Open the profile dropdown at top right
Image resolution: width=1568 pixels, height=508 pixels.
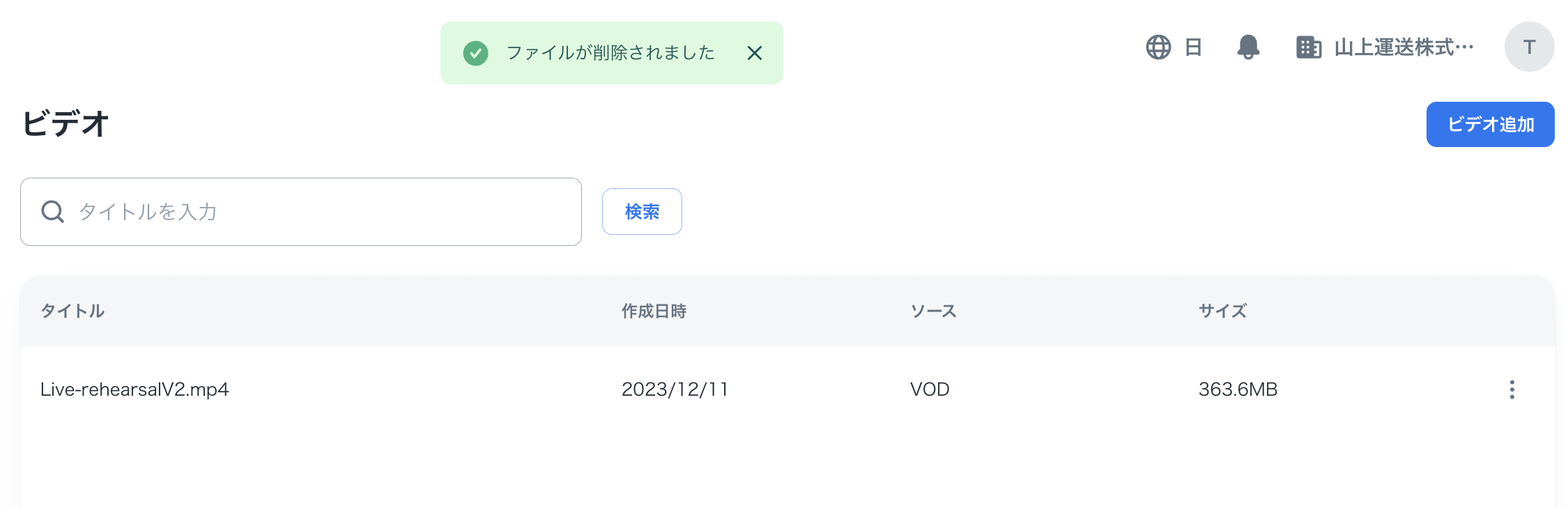click(x=1529, y=47)
